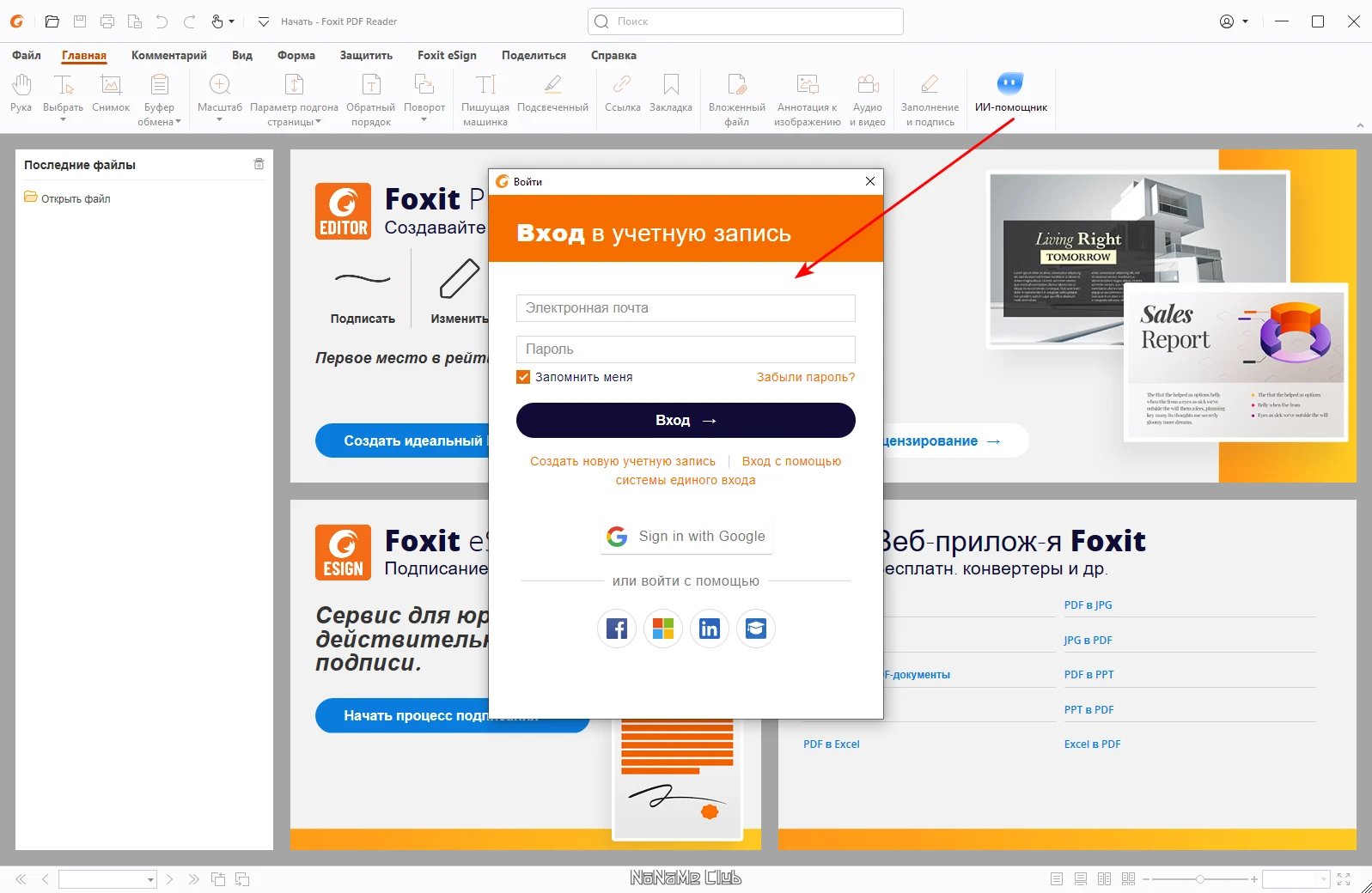Sign in using the LinkedIn icon
Image resolution: width=1372 pixels, height=893 pixels.
click(x=710, y=629)
